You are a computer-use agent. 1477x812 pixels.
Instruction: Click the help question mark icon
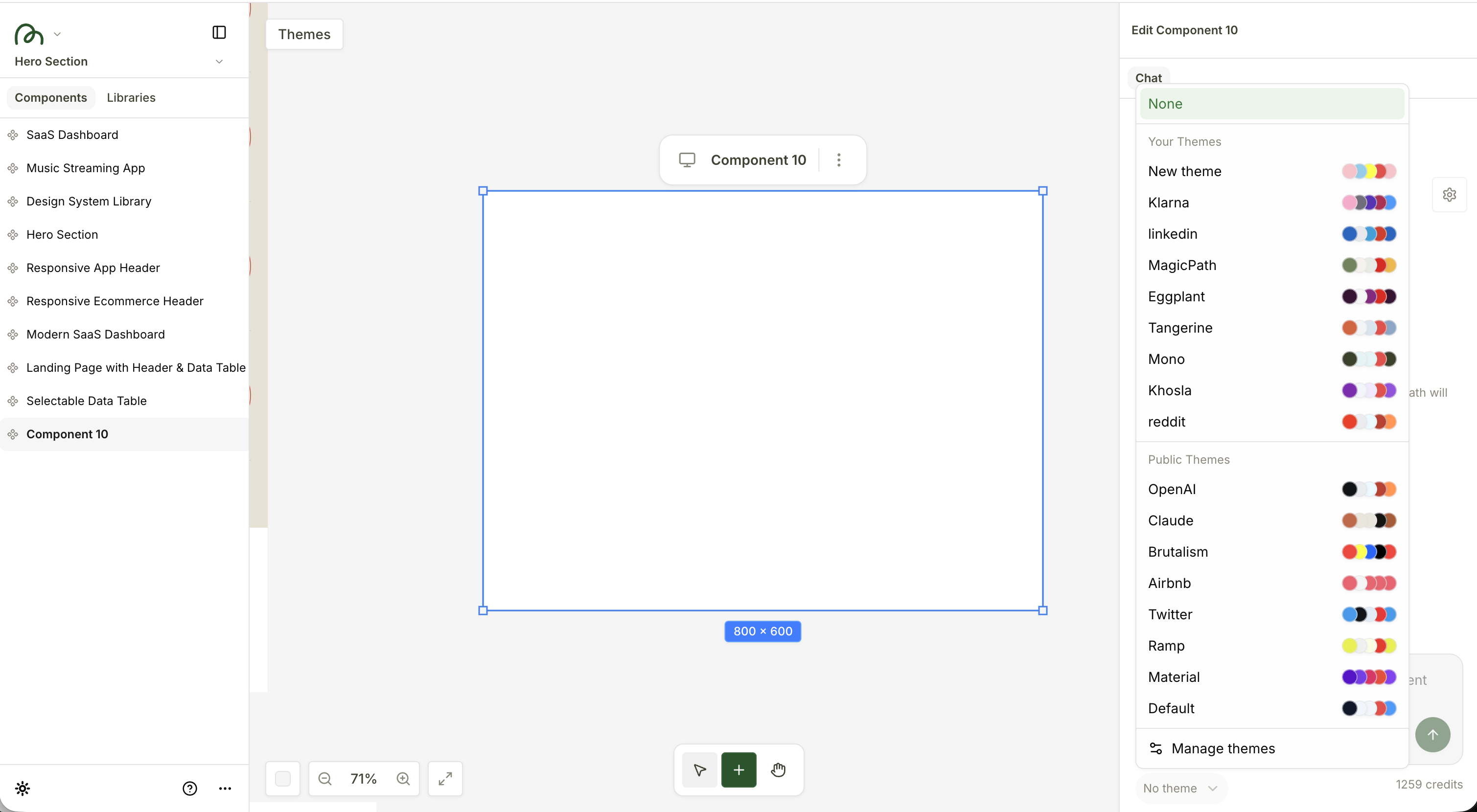tap(189, 789)
